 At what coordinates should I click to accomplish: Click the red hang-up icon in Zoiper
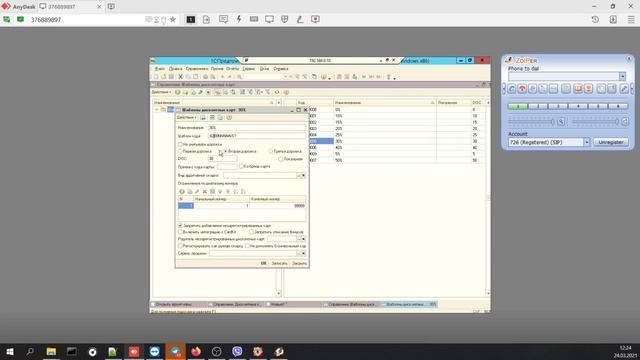click(522, 89)
